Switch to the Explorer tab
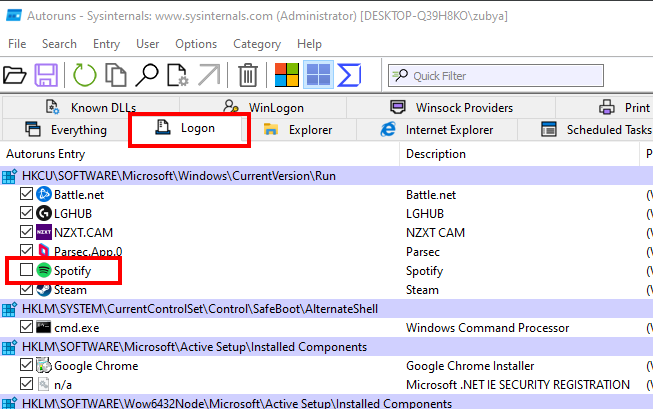Viewport: 653px width, 409px height. point(299,130)
